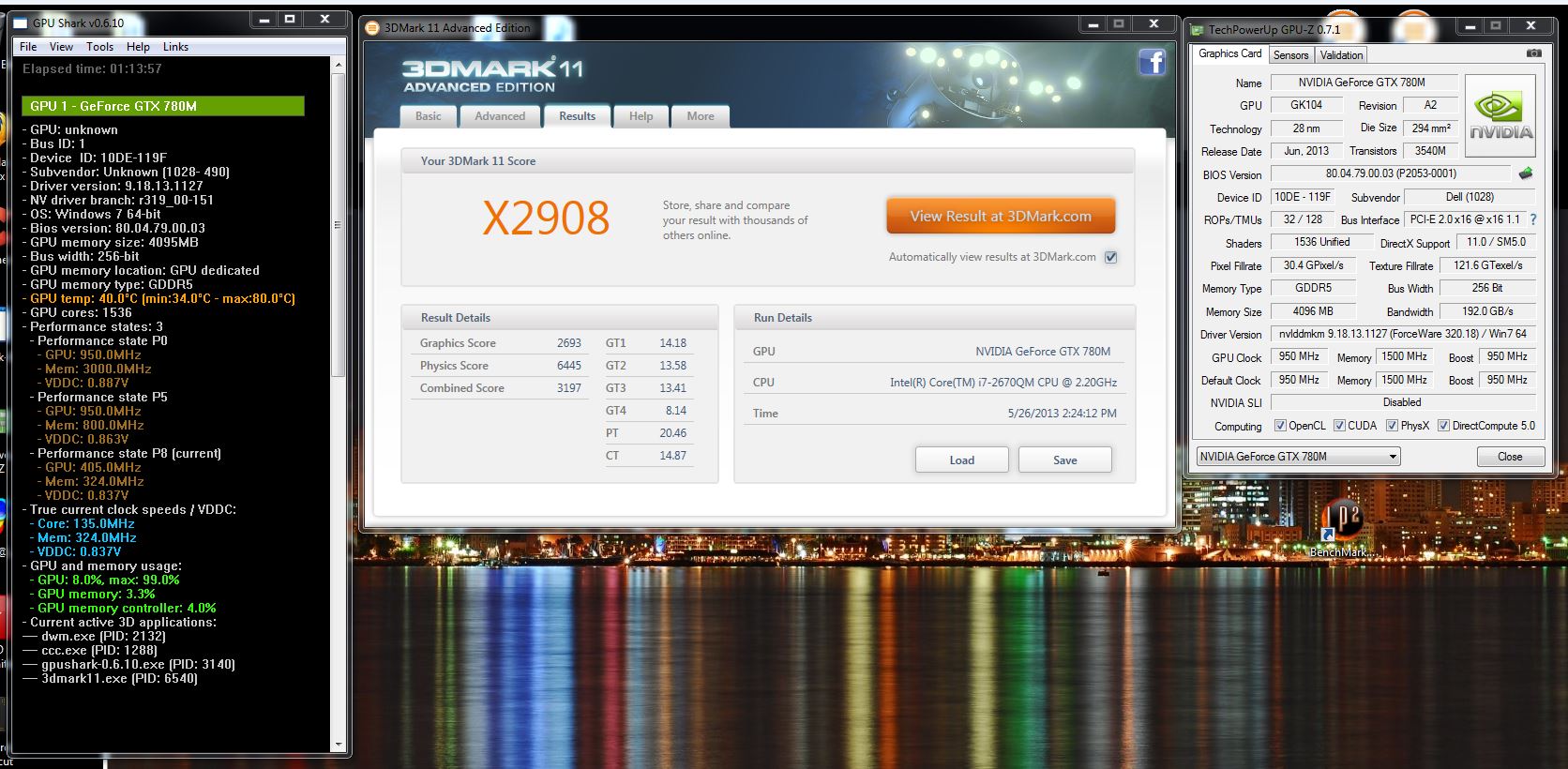Save the BIOS using the GPU-Z chip icon
Screen dimensions: 1568x769
[1526, 173]
